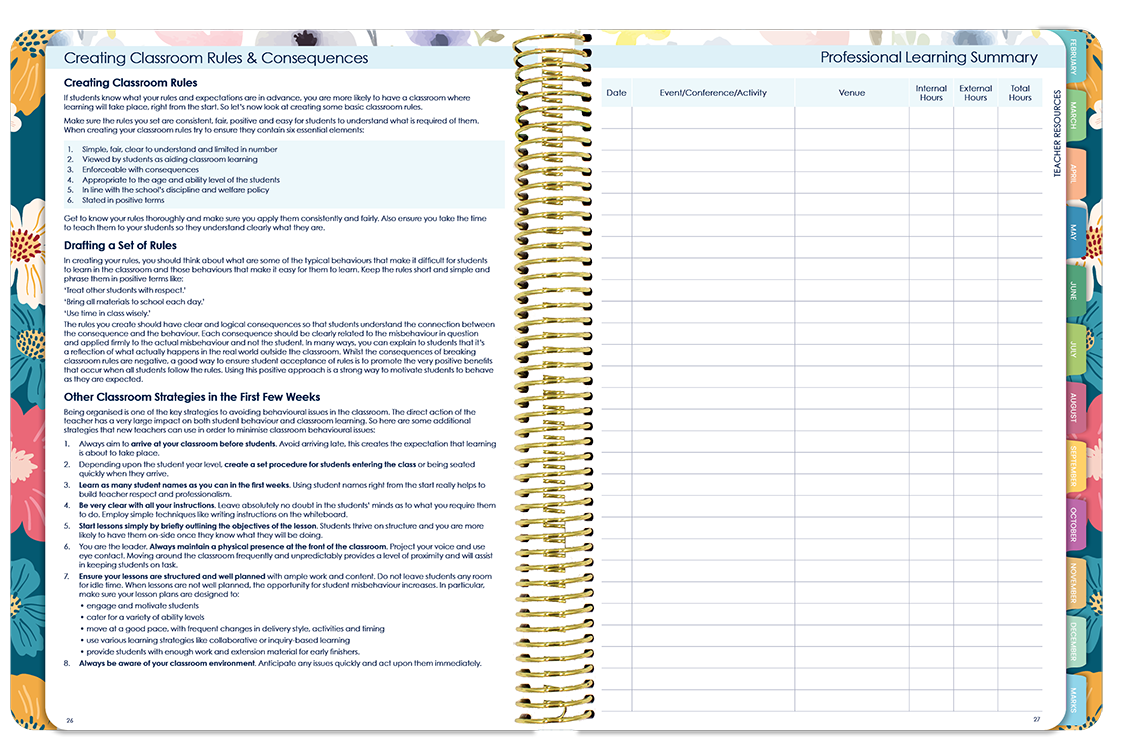Click the Internal Hours column header
This screenshot has width=1137, height=750.
click(x=930, y=92)
